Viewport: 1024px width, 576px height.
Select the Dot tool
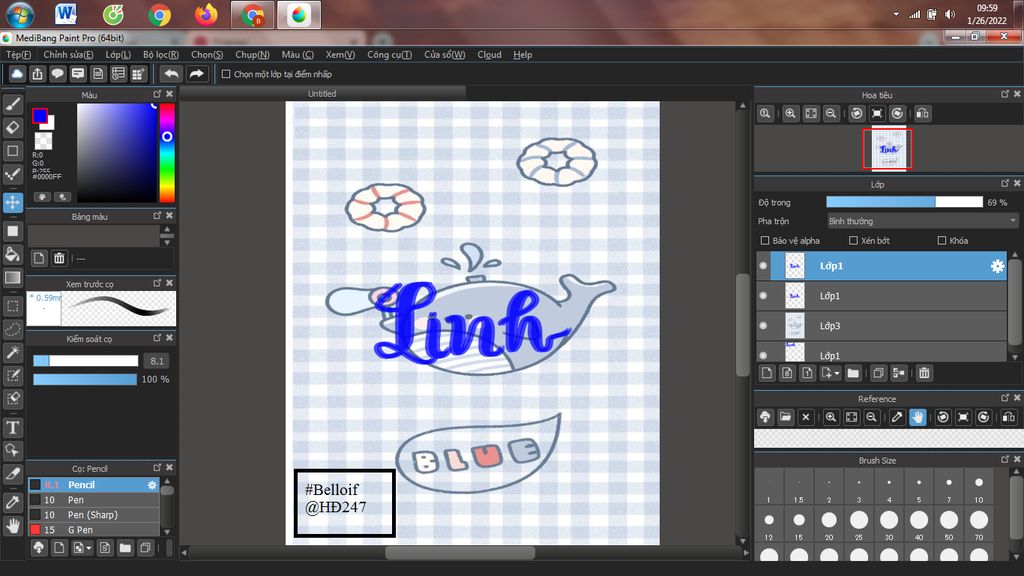pyautogui.click(x=12, y=174)
